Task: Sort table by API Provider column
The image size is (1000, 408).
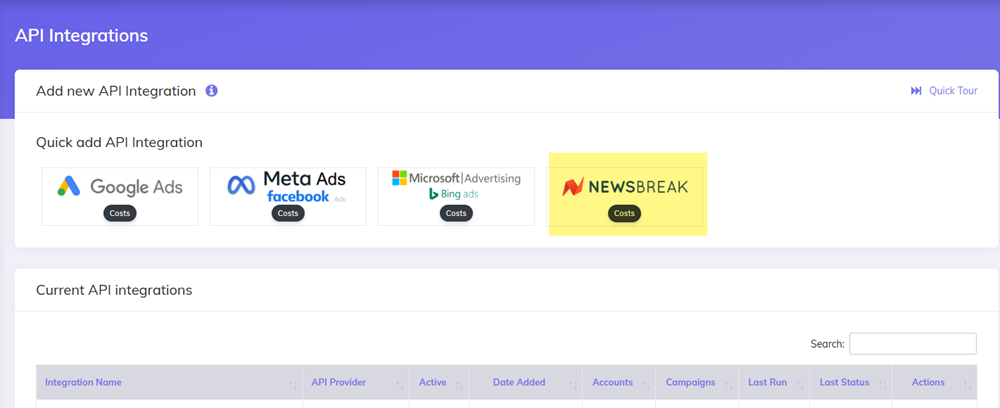Action: 356,382
